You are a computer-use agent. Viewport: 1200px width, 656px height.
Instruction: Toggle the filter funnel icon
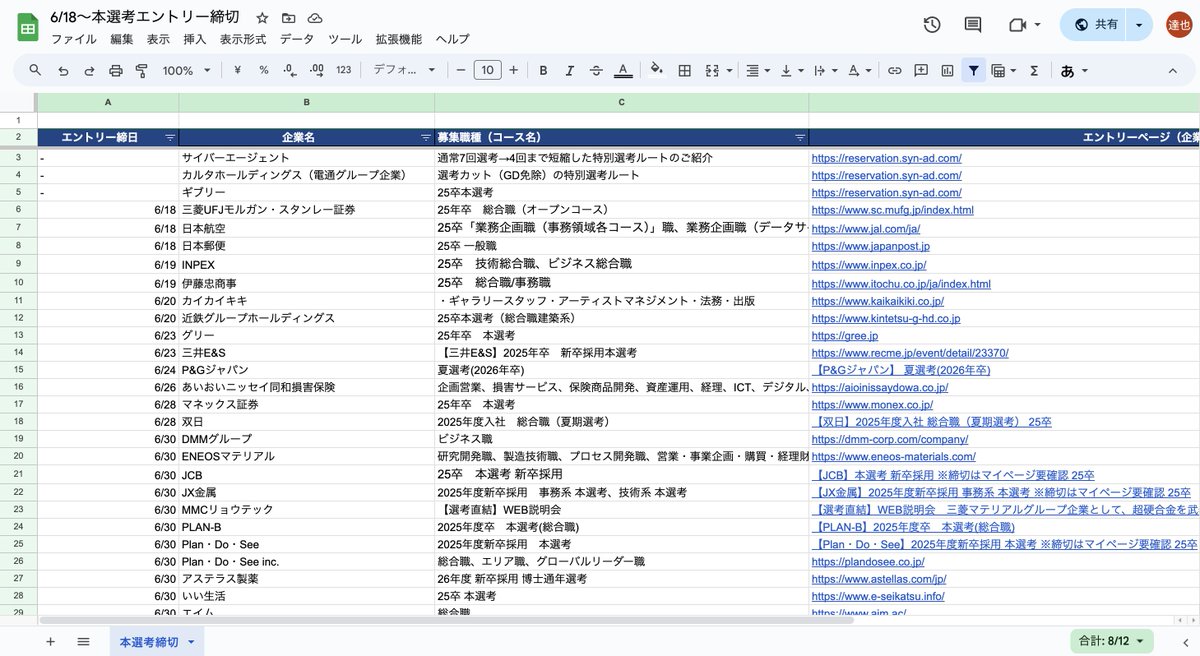[973, 70]
